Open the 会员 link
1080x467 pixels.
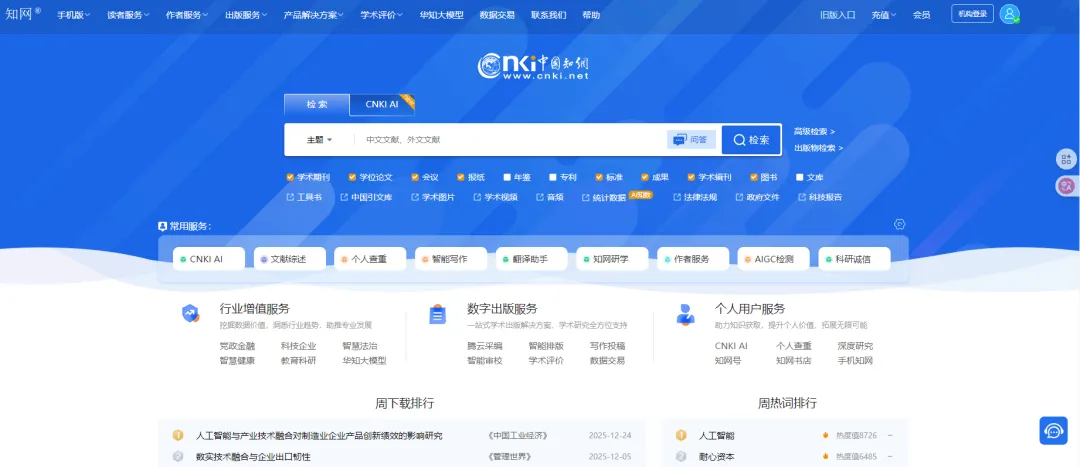coord(922,14)
